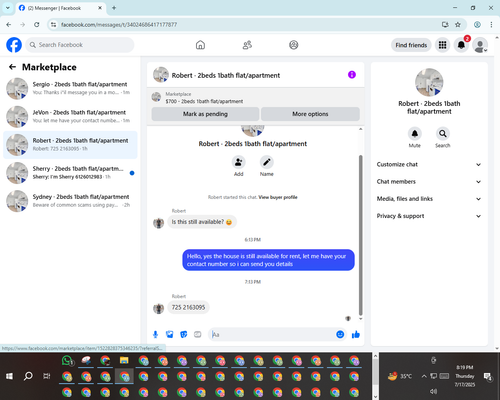The height and width of the screenshot is (400, 500).
Task: Select Robert's apartment conversation
Action: click(70, 145)
